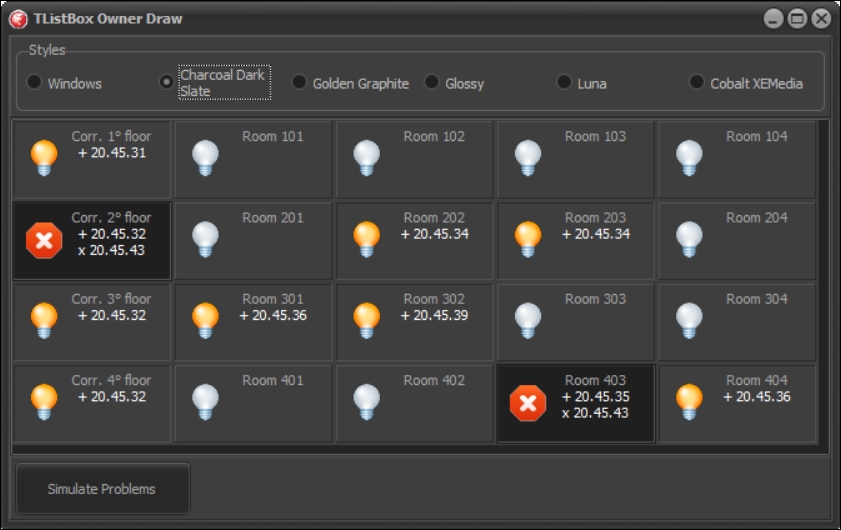
Task: Choose the Golden Graphite style
Action: click(299, 82)
